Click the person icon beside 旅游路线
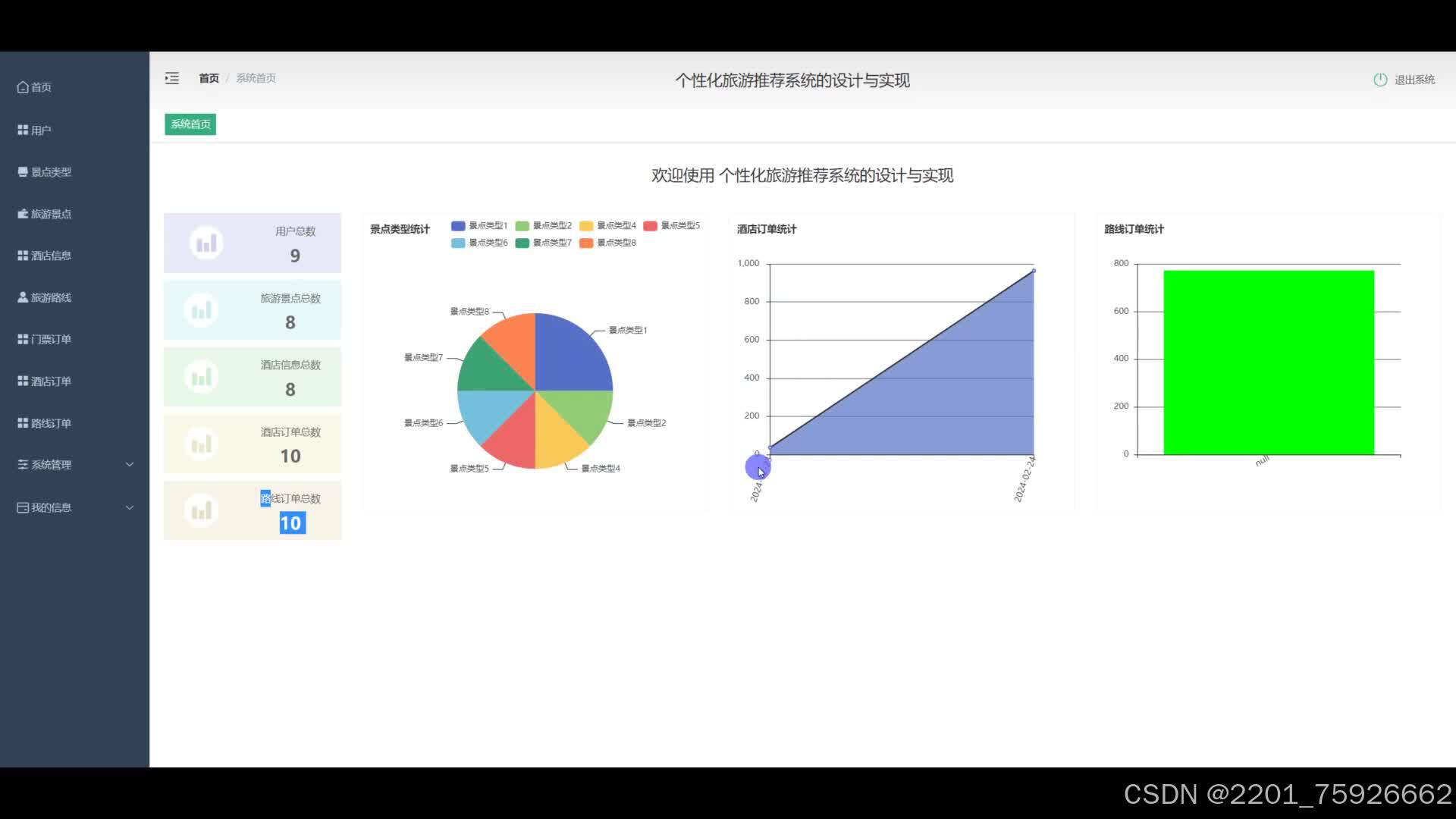This screenshot has width=1456, height=819. [23, 297]
